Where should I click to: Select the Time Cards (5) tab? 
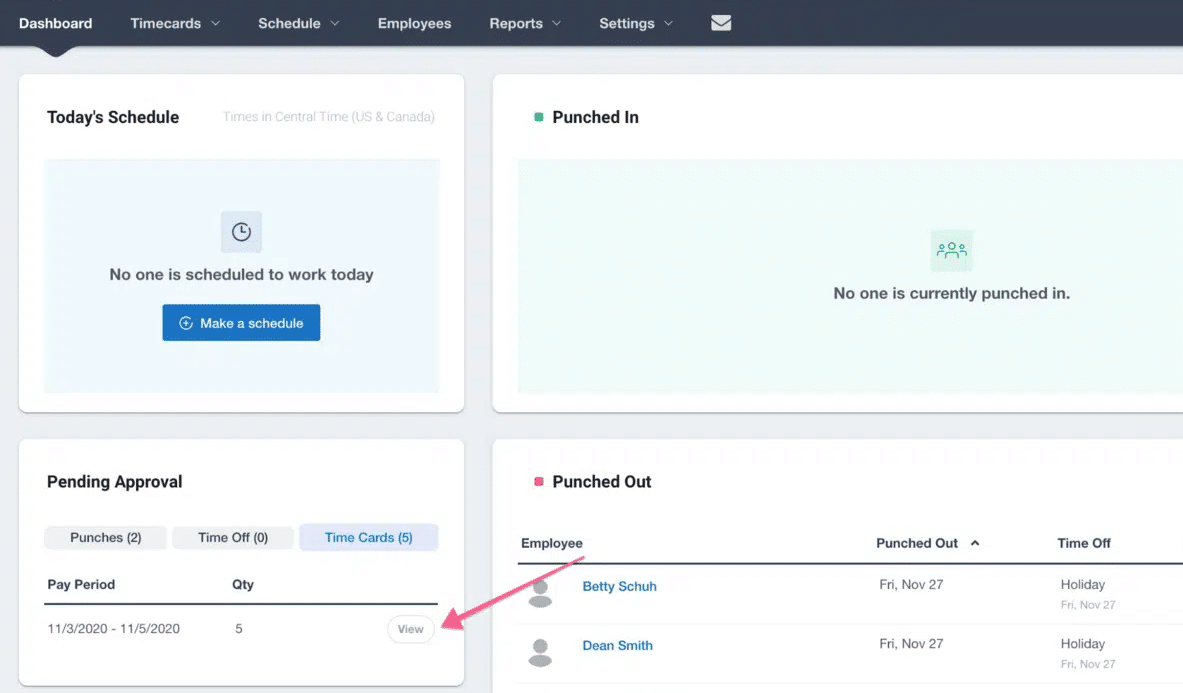(368, 538)
